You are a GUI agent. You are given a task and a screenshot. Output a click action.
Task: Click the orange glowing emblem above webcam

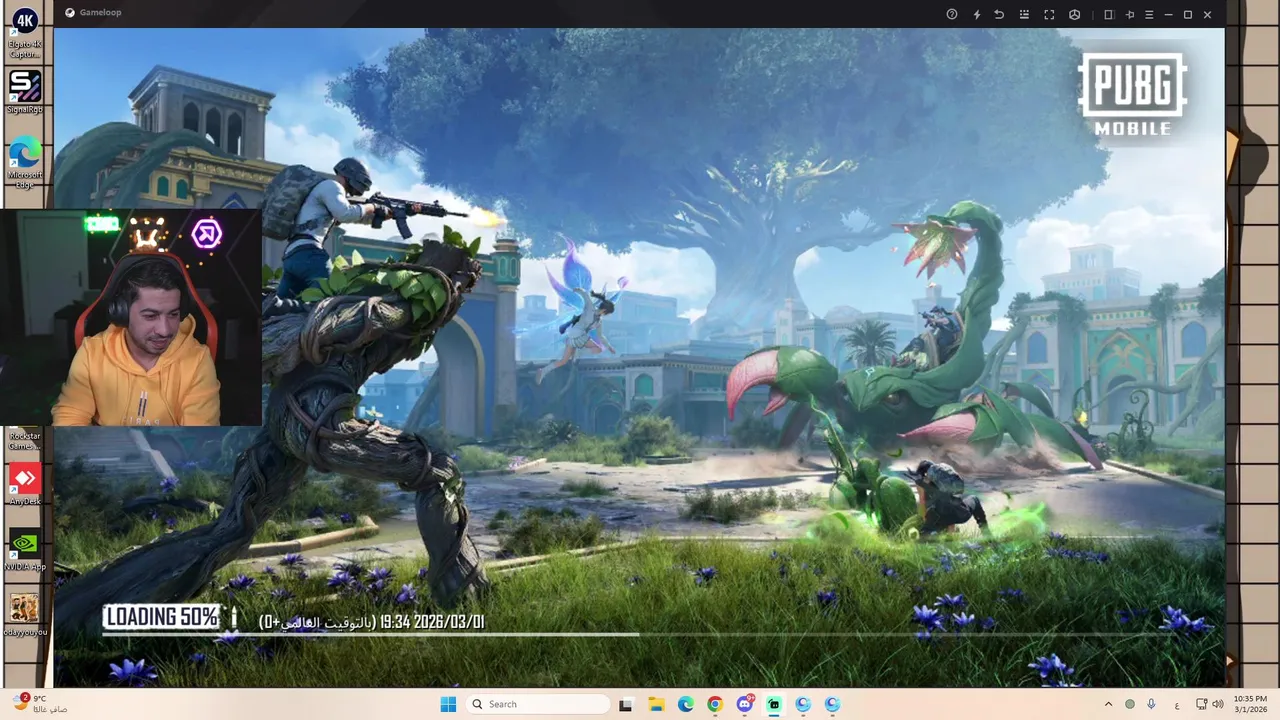pos(148,235)
